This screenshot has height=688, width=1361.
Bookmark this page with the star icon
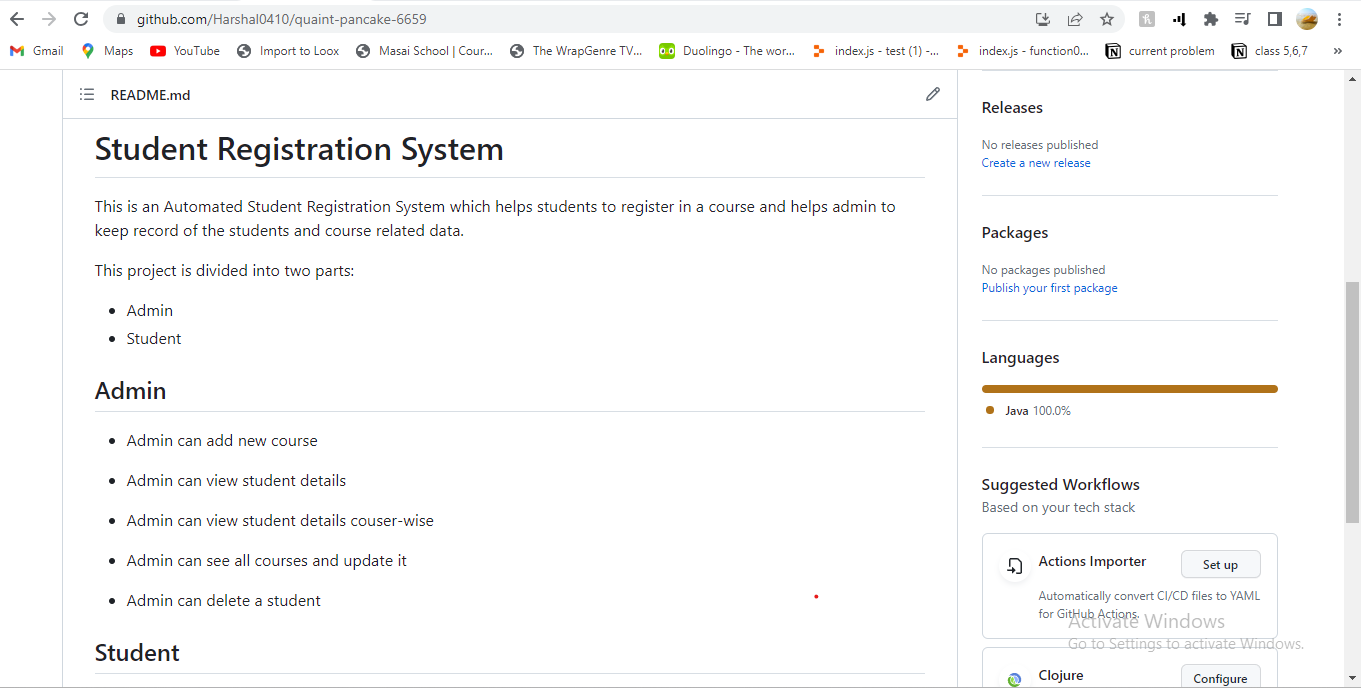click(x=1106, y=19)
